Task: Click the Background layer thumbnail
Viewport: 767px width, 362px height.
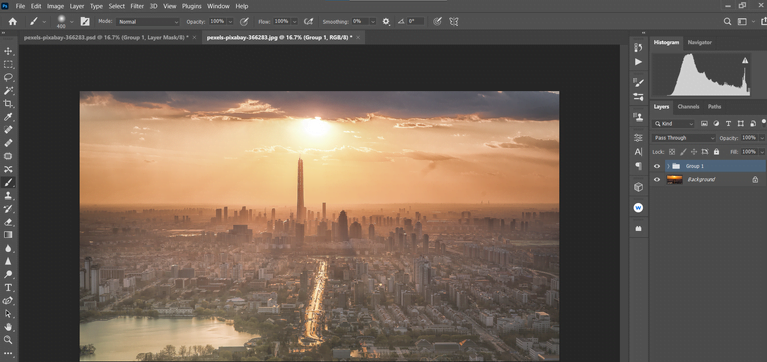Action: 674,180
